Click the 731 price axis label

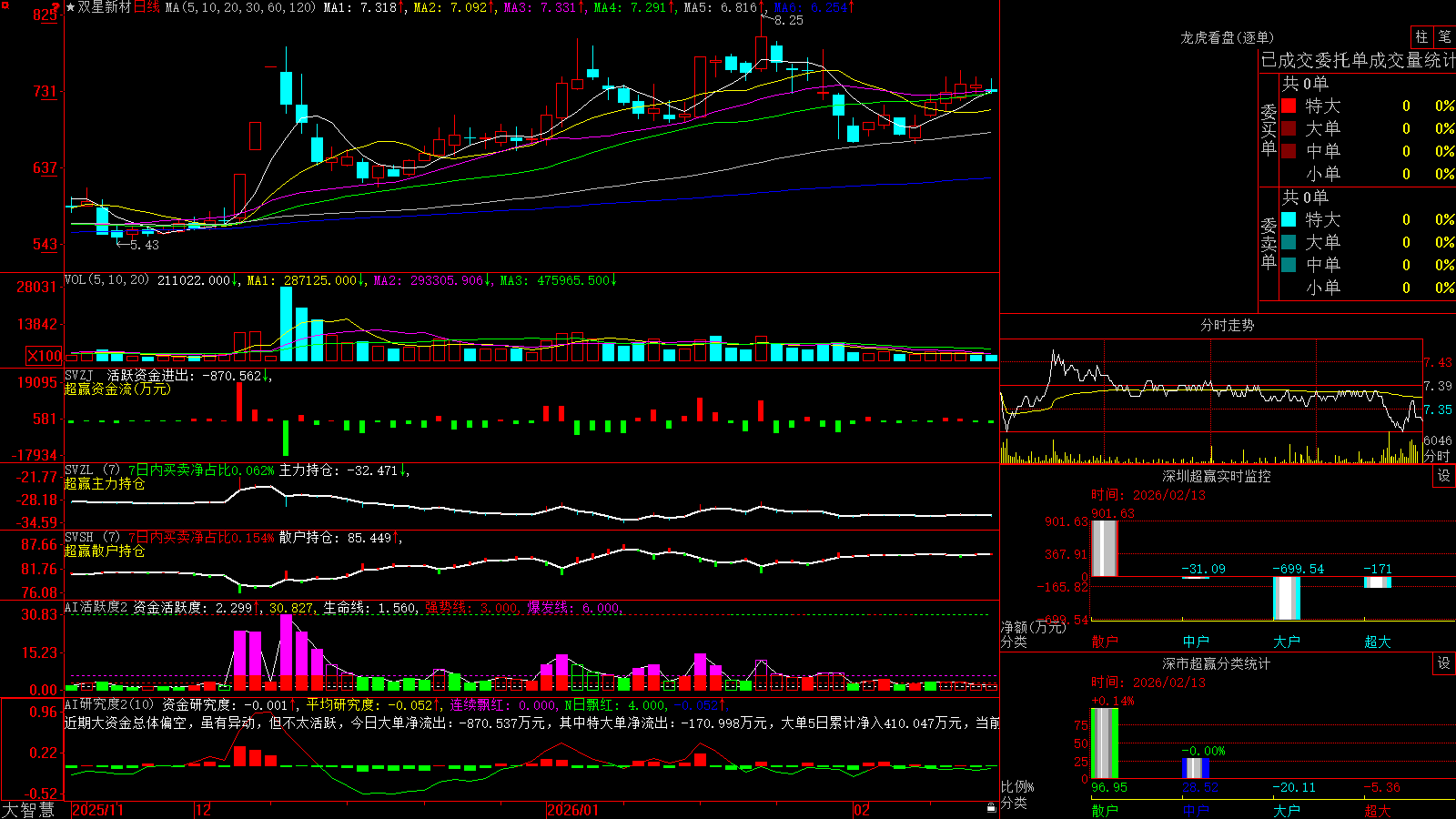pos(45,91)
